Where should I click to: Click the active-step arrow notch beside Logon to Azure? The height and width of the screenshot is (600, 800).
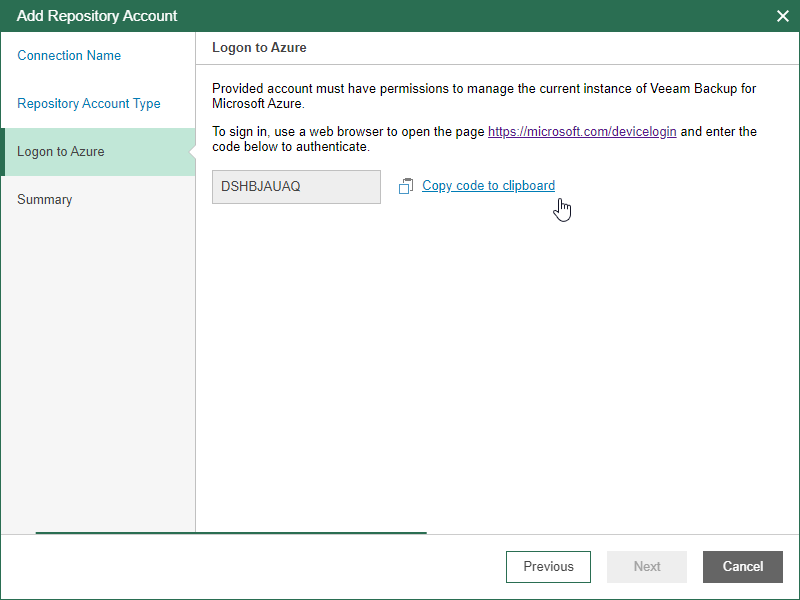pyautogui.click(x=191, y=152)
